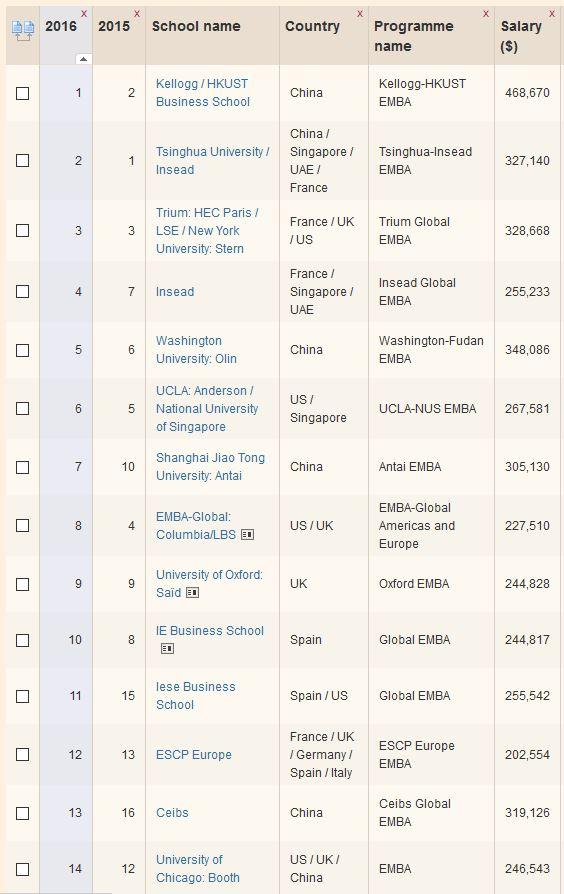Open profile icon under IE Business School
Image resolution: width=564 pixels, height=894 pixels.
167,649
